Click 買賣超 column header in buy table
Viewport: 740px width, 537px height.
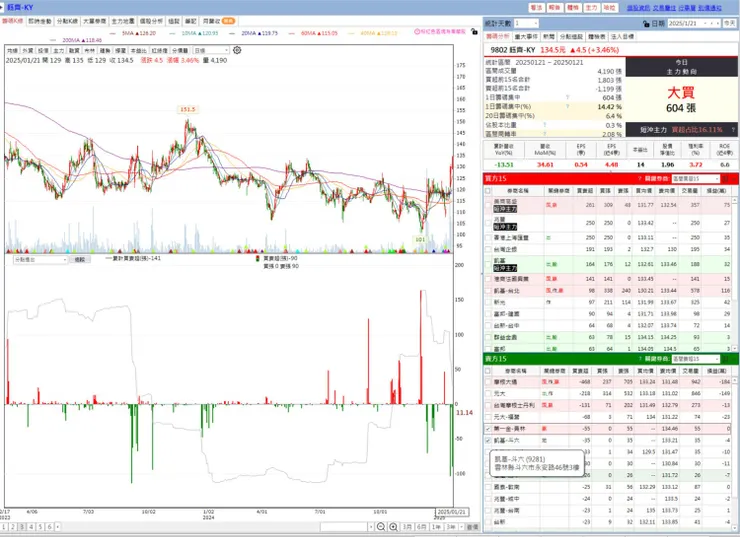(584, 191)
